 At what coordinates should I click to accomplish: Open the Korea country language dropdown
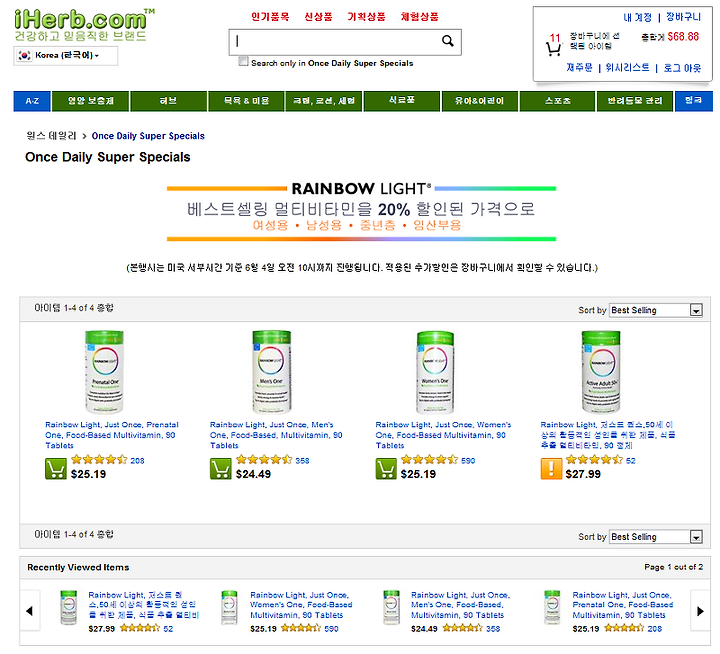coord(66,56)
